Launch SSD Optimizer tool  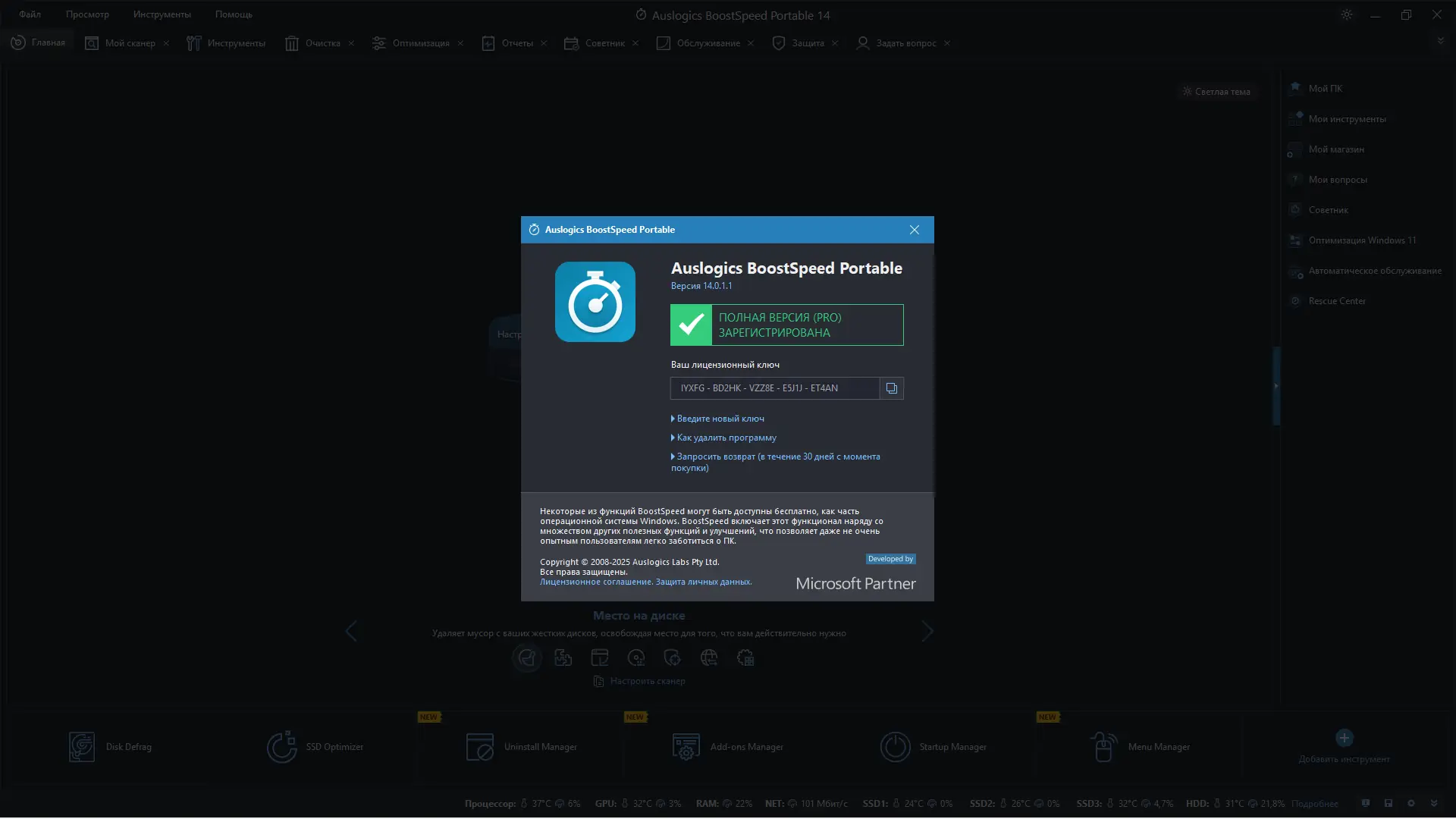click(315, 747)
